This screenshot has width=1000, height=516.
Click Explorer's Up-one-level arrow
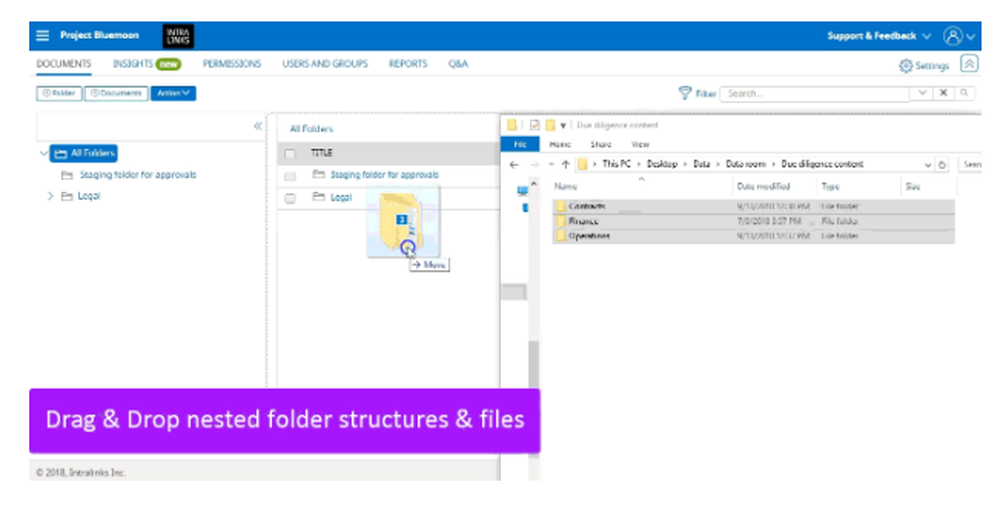pyautogui.click(x=565, y=165)
